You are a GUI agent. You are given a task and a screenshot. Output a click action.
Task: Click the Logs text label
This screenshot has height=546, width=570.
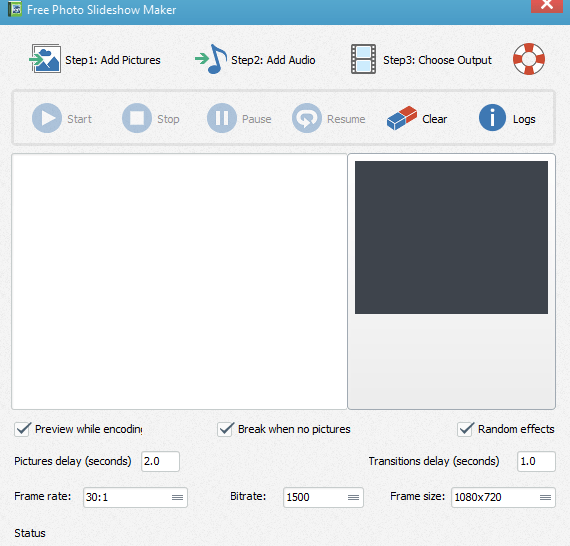[x=524, y=119]
